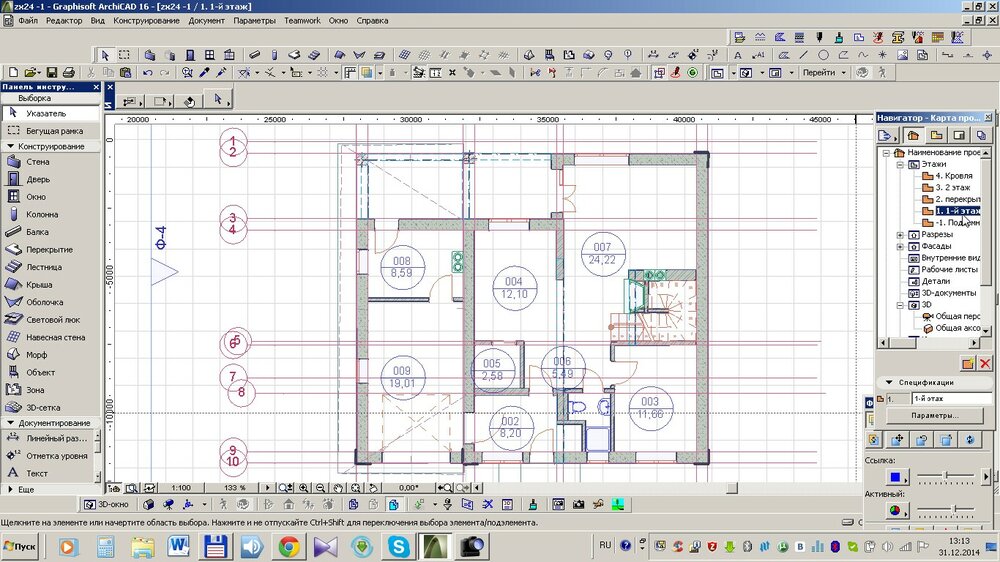Activate the Зона (Zone) tool
The width and height of the screenshot is (1000, 562).
pos(35,389)
